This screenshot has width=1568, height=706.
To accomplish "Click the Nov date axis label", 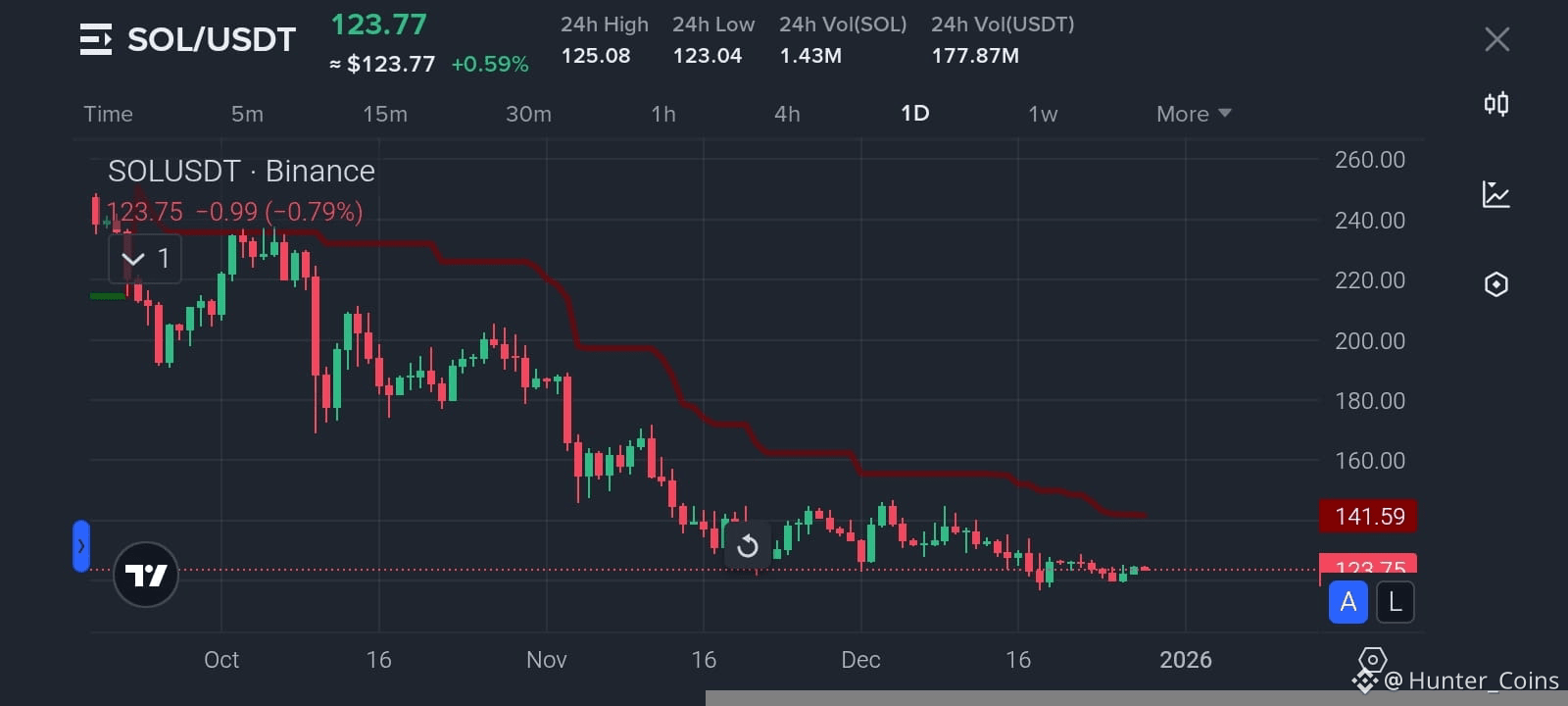I will (547, 660).
